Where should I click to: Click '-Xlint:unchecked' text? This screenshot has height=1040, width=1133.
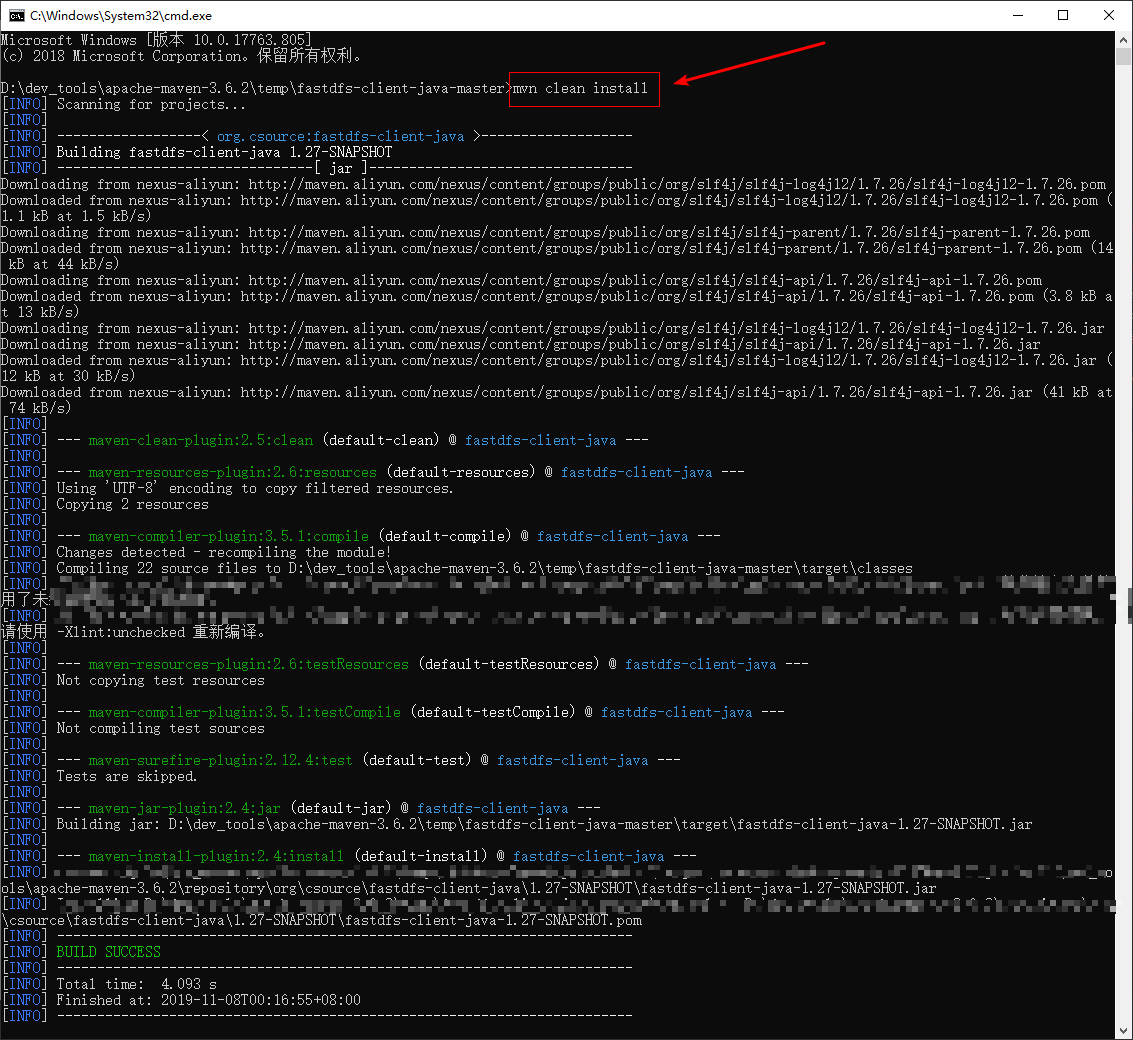[x=121, y=632]
